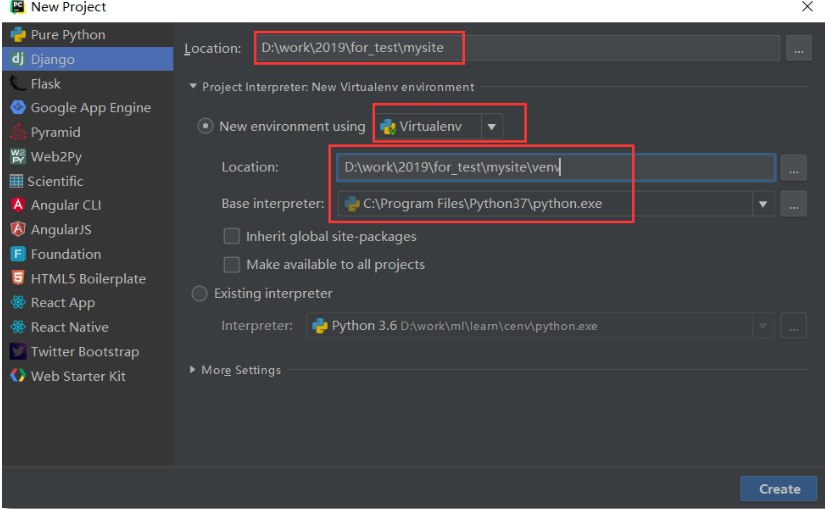Check Make available to all projects
The height and width of the screenshot is (509, 825).
coord(232,264)
